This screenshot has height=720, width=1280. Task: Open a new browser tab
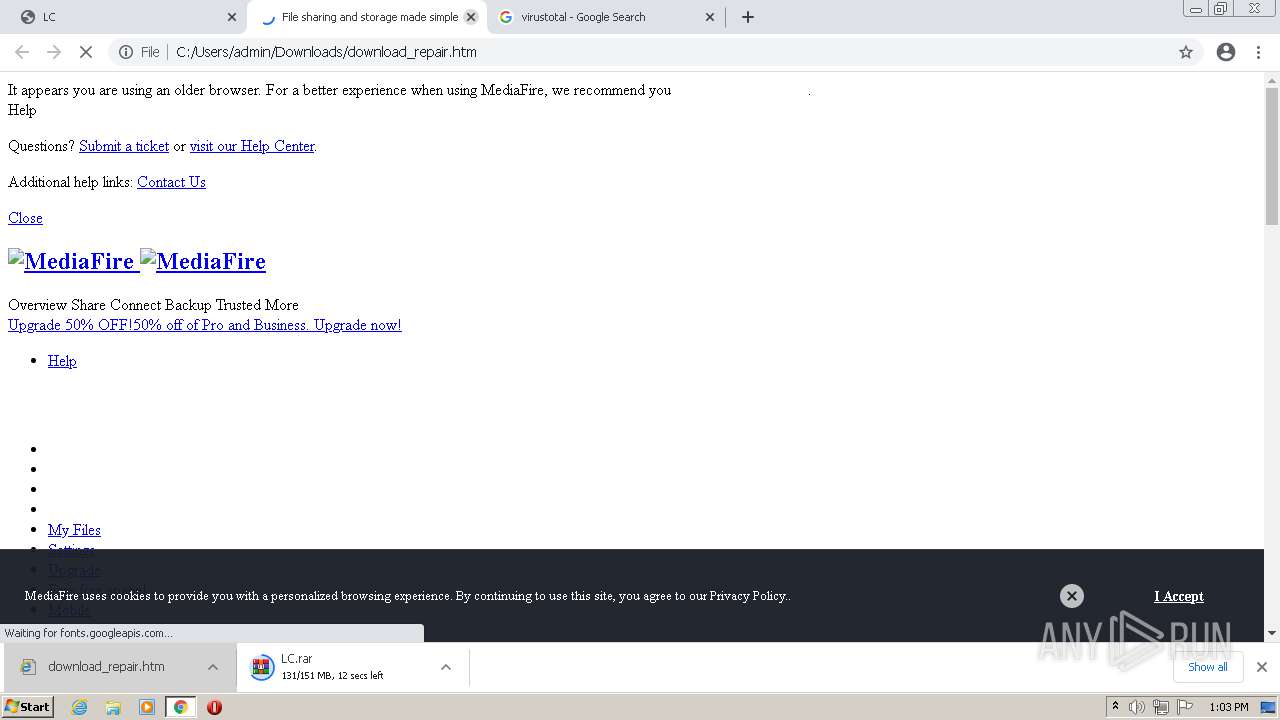pyautogui.click(x=748, y=17)
